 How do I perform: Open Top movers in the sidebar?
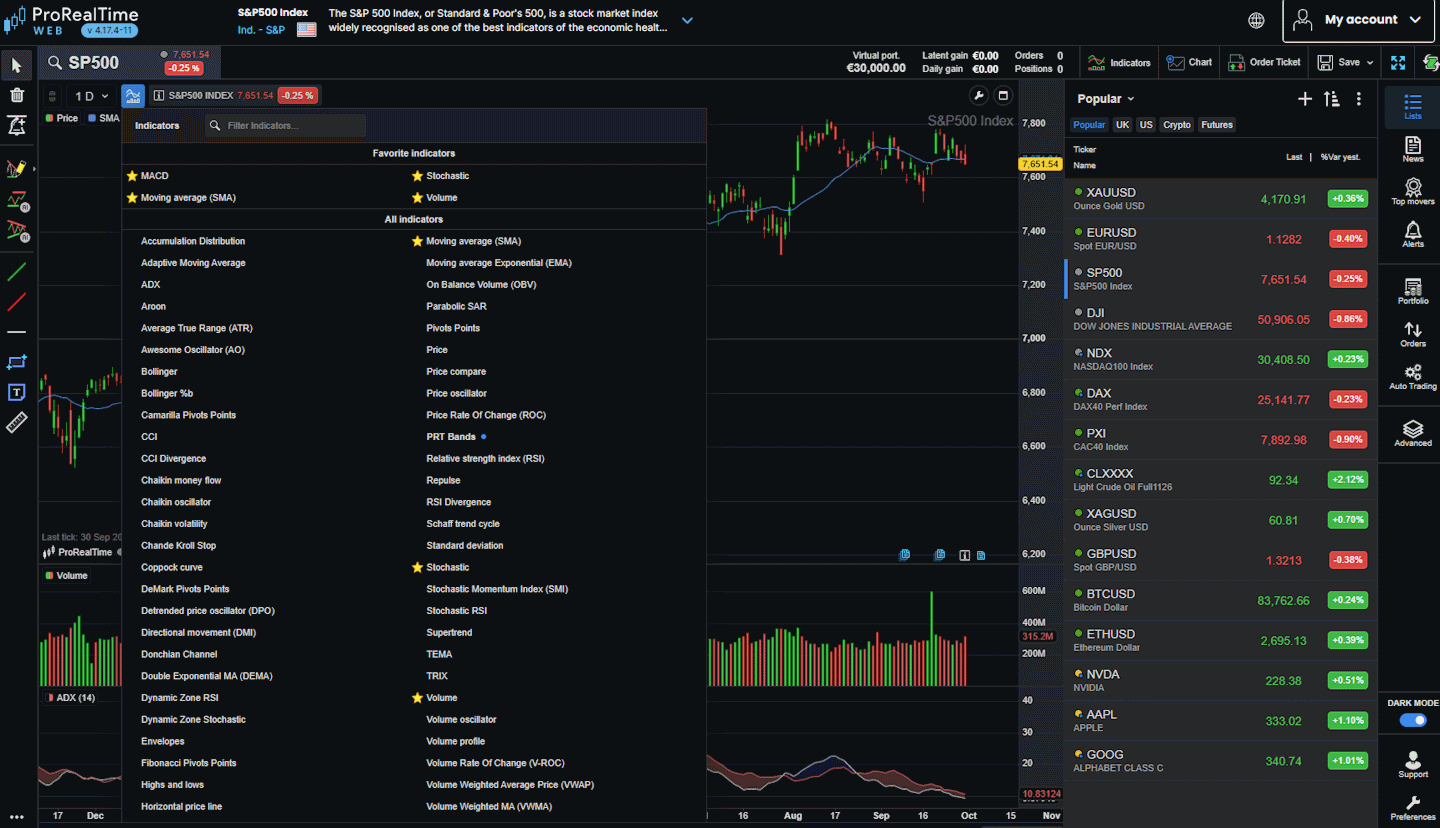click(1413, 192)
